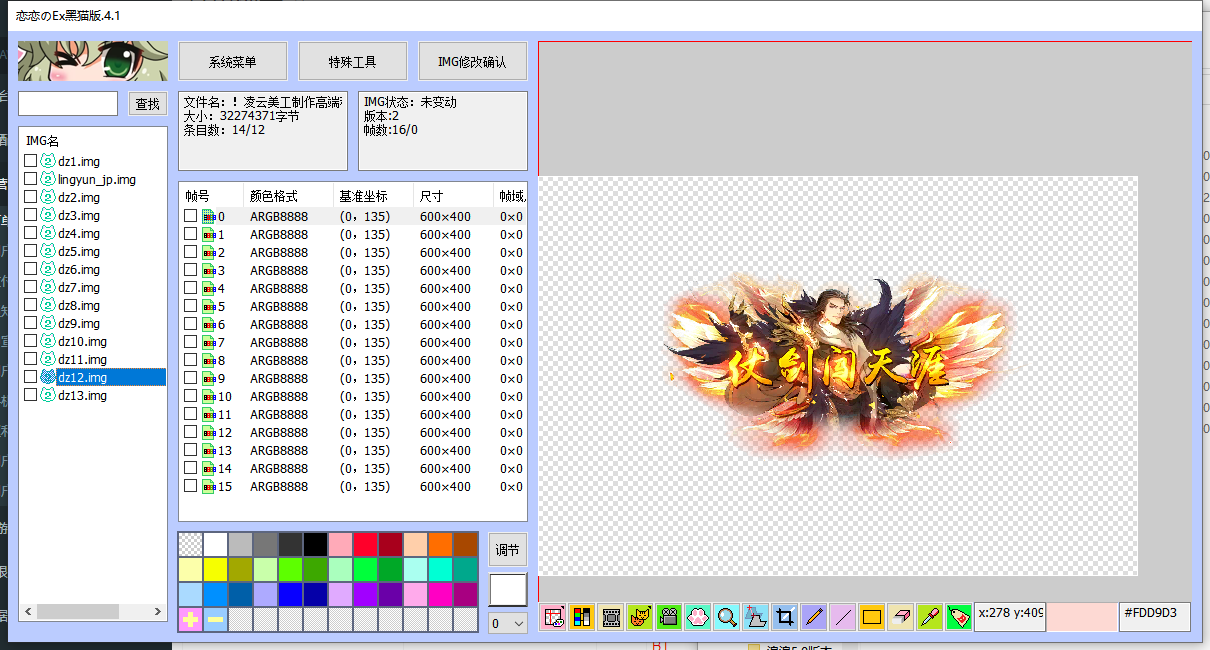Screen dimensions: 1210x650
Task: Click inside the search input field
Action: [x=66, y=103]
